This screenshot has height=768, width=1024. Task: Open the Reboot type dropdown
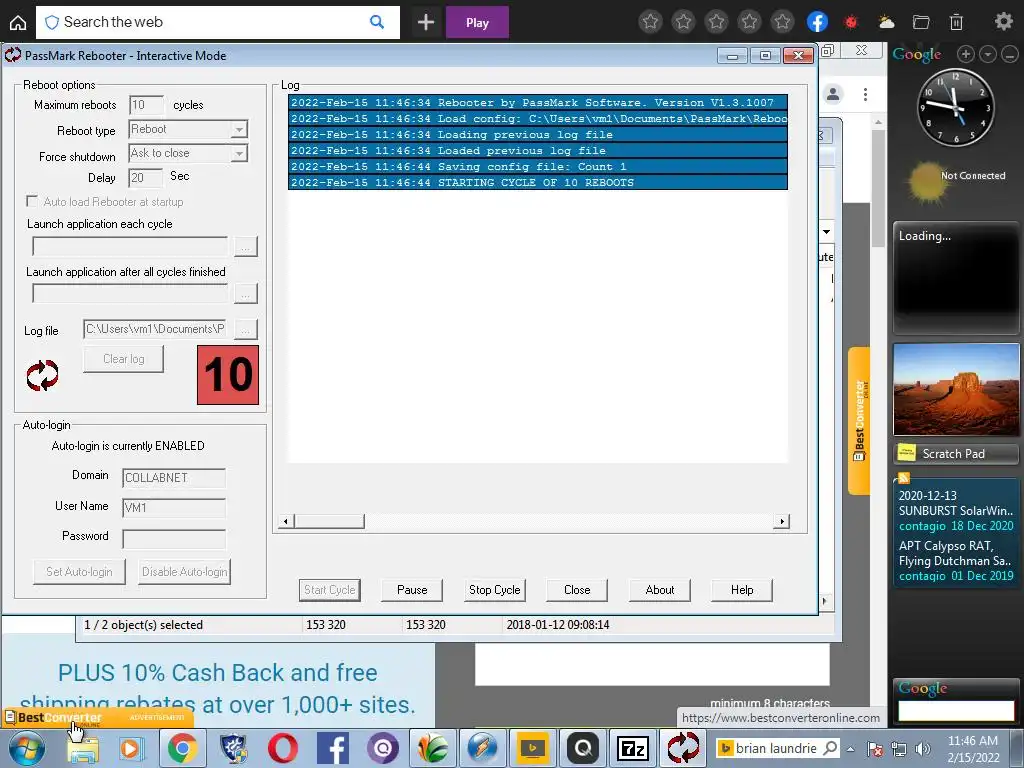[x=239, y=129]
